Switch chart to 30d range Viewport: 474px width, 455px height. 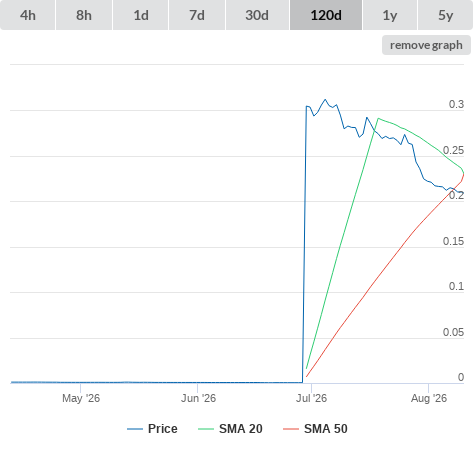[x=257, y=15]
